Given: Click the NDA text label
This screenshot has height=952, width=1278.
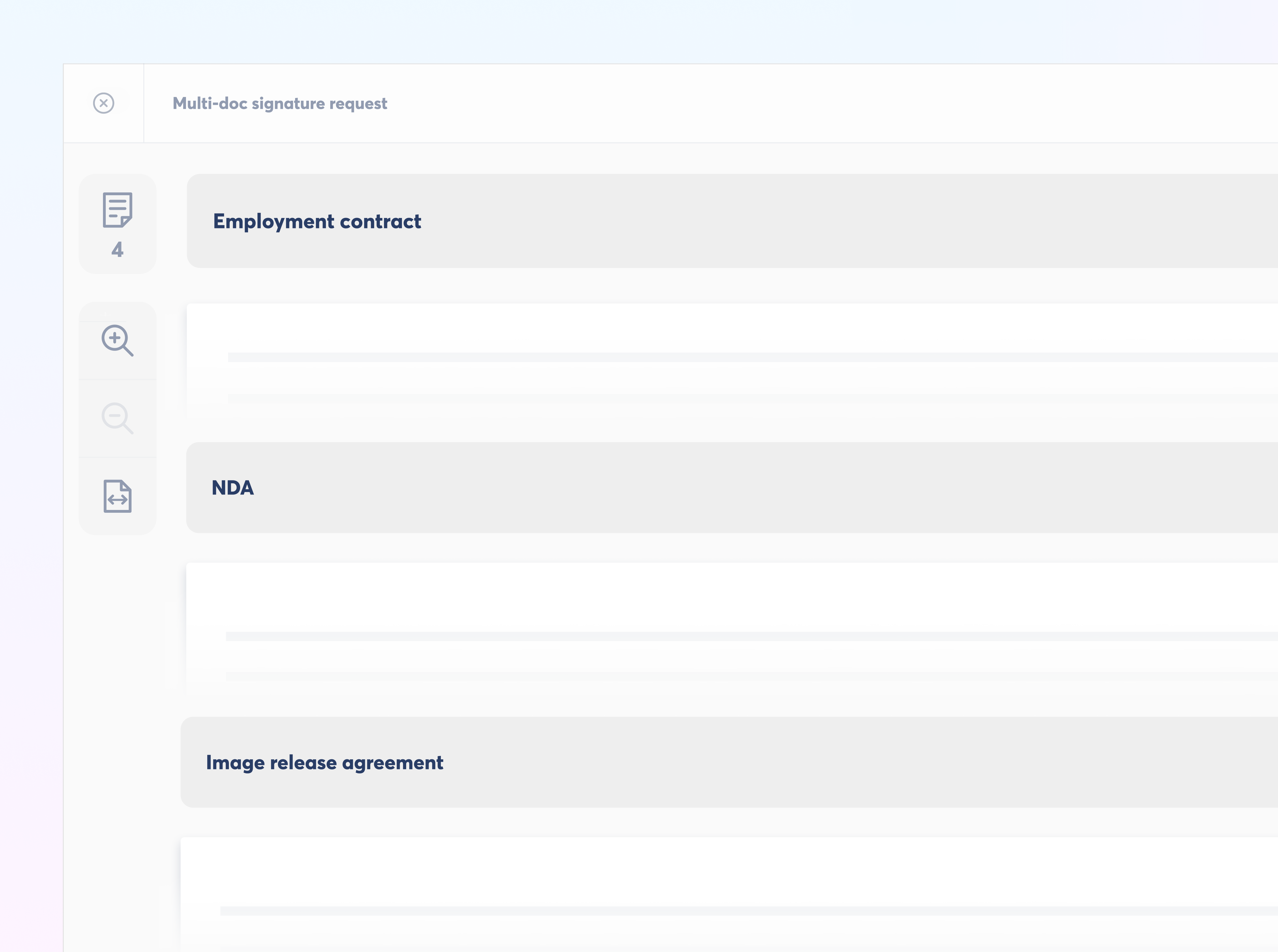Looking at the screenshot, I should pyautogui.click(x=233, y=488).
